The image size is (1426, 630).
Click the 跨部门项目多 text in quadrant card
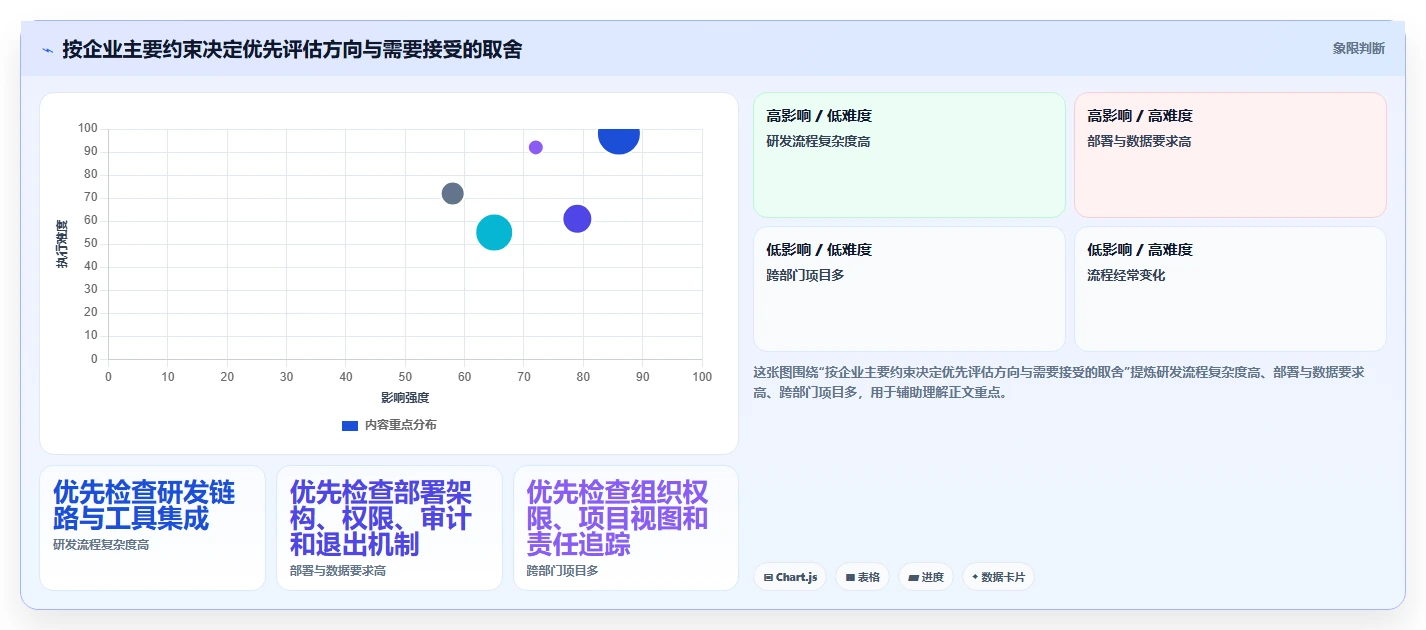[x=805, y=275]
